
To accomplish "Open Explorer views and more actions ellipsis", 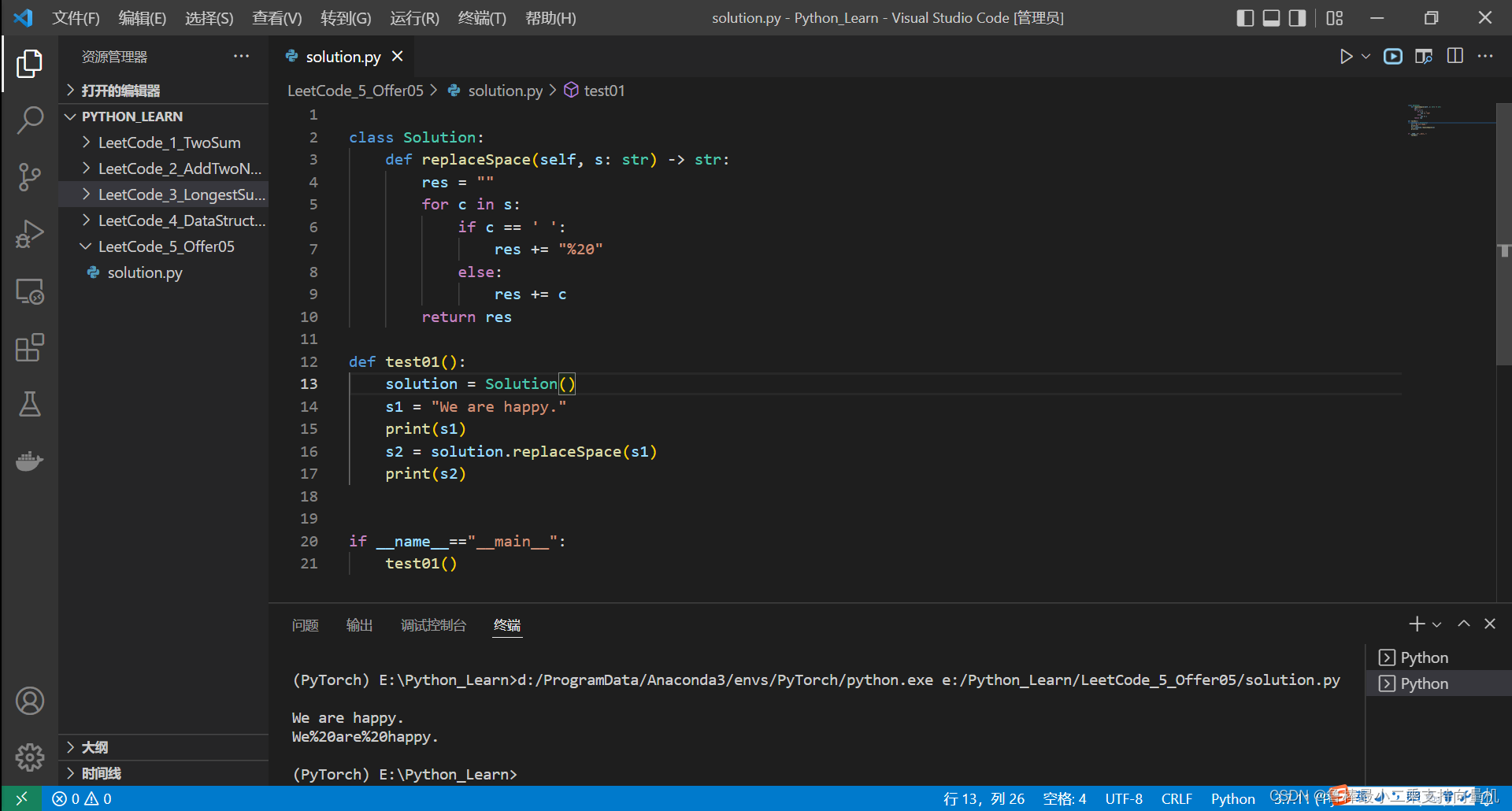I will pos(241,57).
